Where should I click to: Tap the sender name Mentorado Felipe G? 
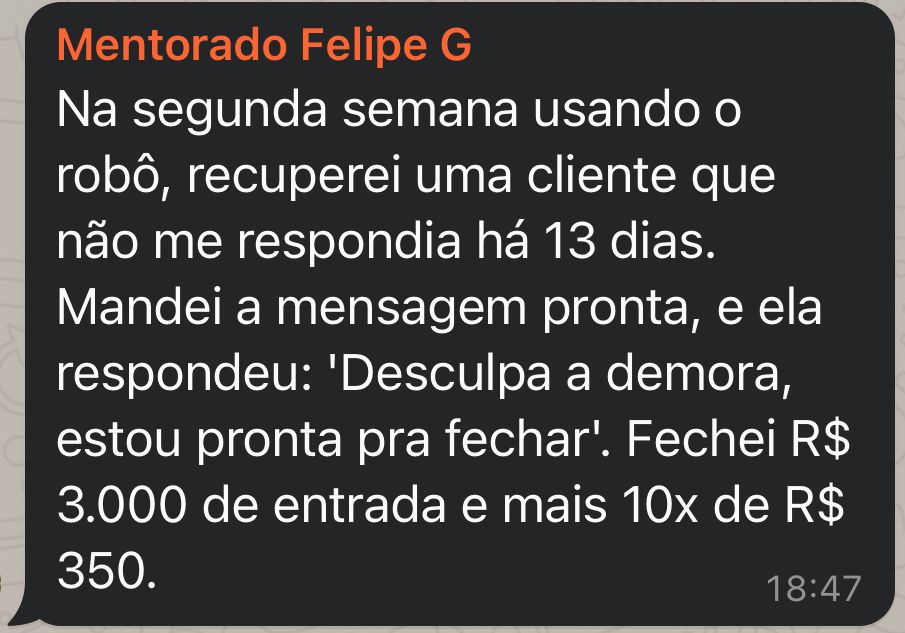(265, 45)
